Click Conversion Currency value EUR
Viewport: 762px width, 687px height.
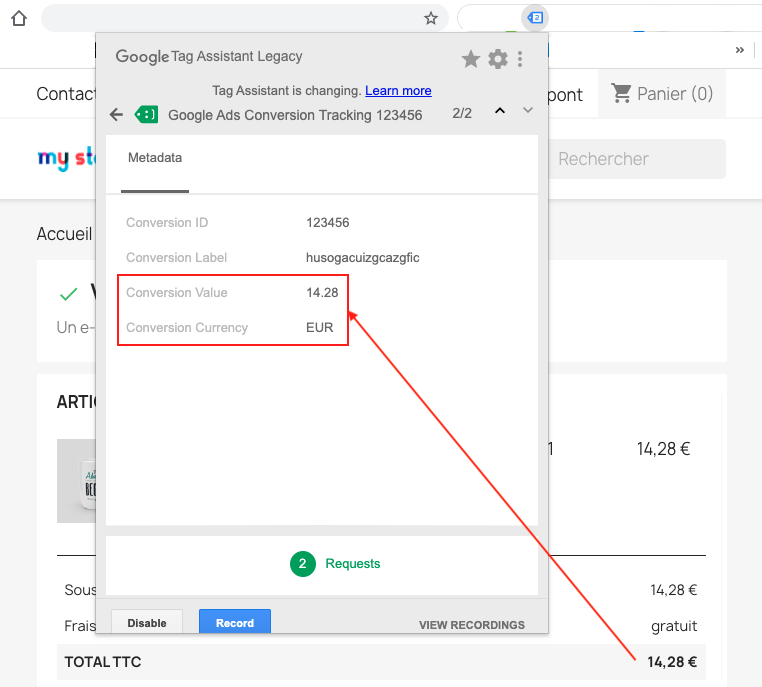(319, 327)
